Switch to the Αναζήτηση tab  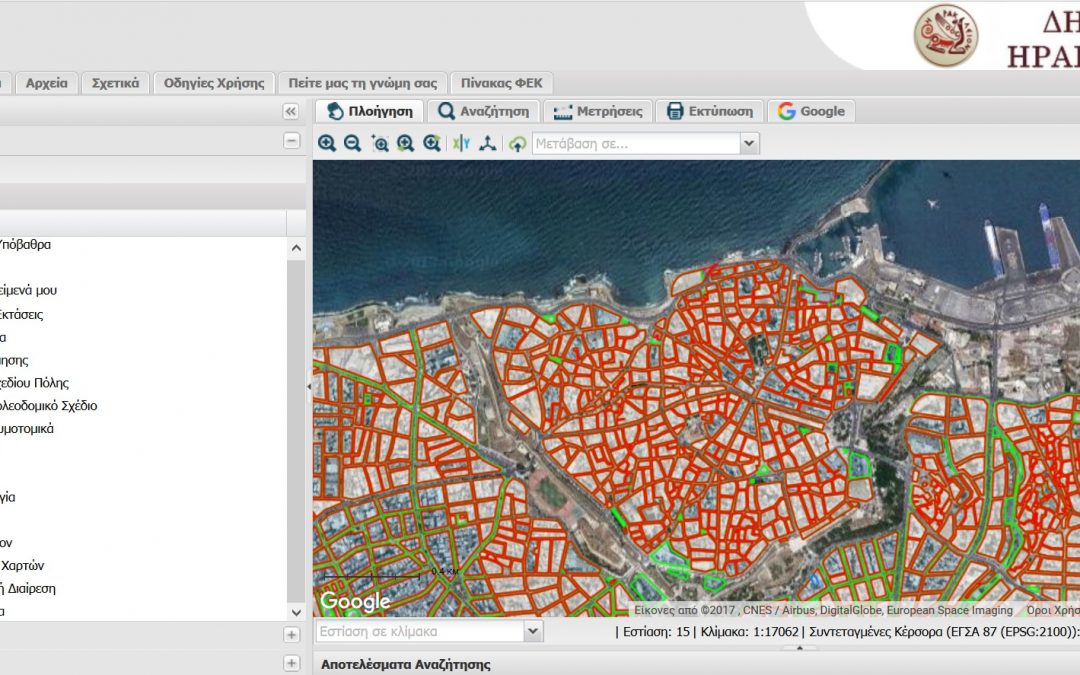(x=484, y=111)
